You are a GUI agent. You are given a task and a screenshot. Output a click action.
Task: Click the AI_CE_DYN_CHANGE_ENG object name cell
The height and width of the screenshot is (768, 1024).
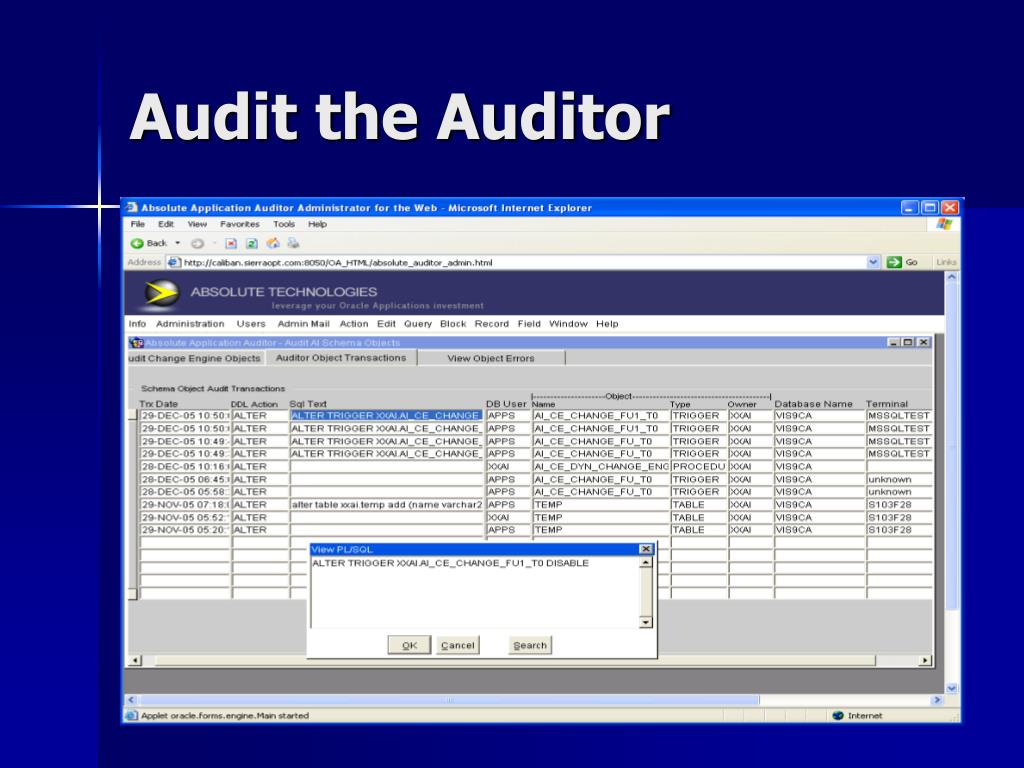coord(601,466)
